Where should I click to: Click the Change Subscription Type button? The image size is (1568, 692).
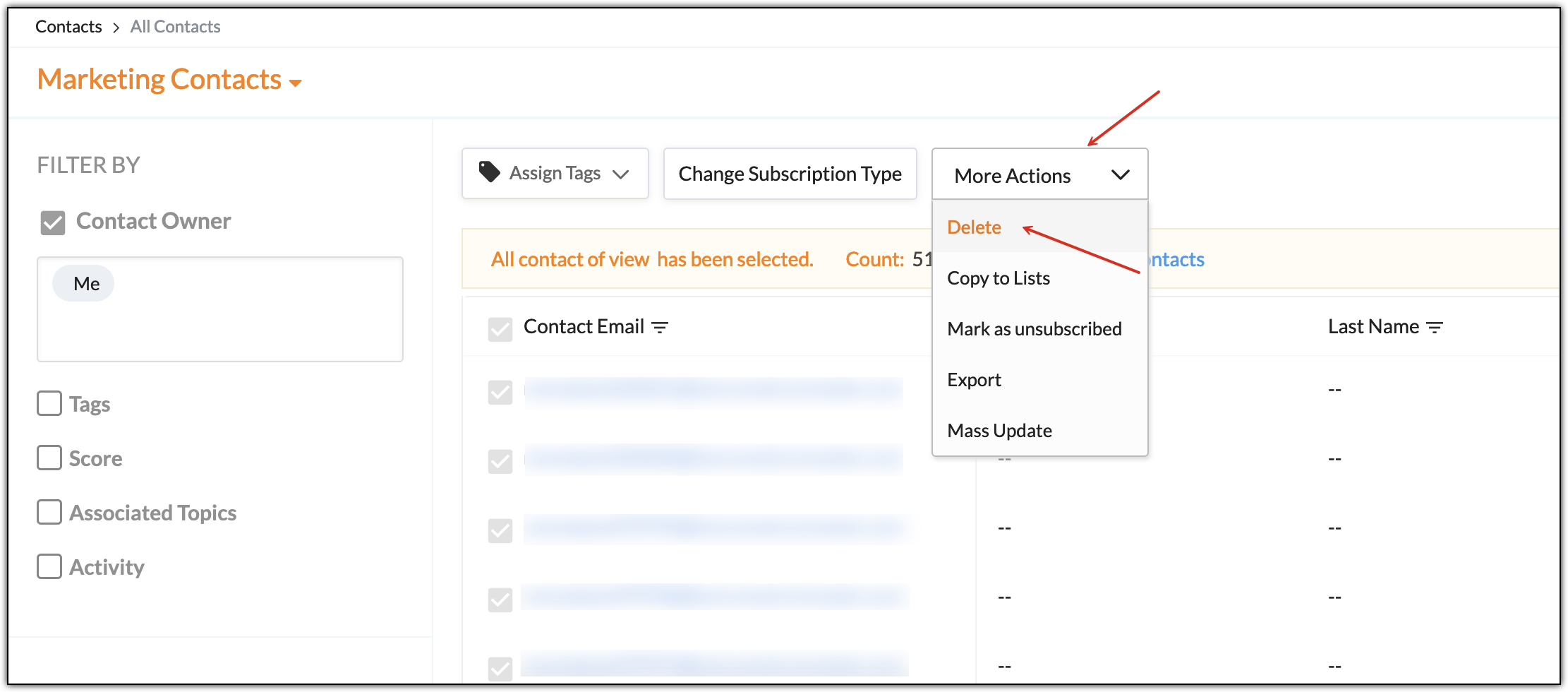coord(790,174)
